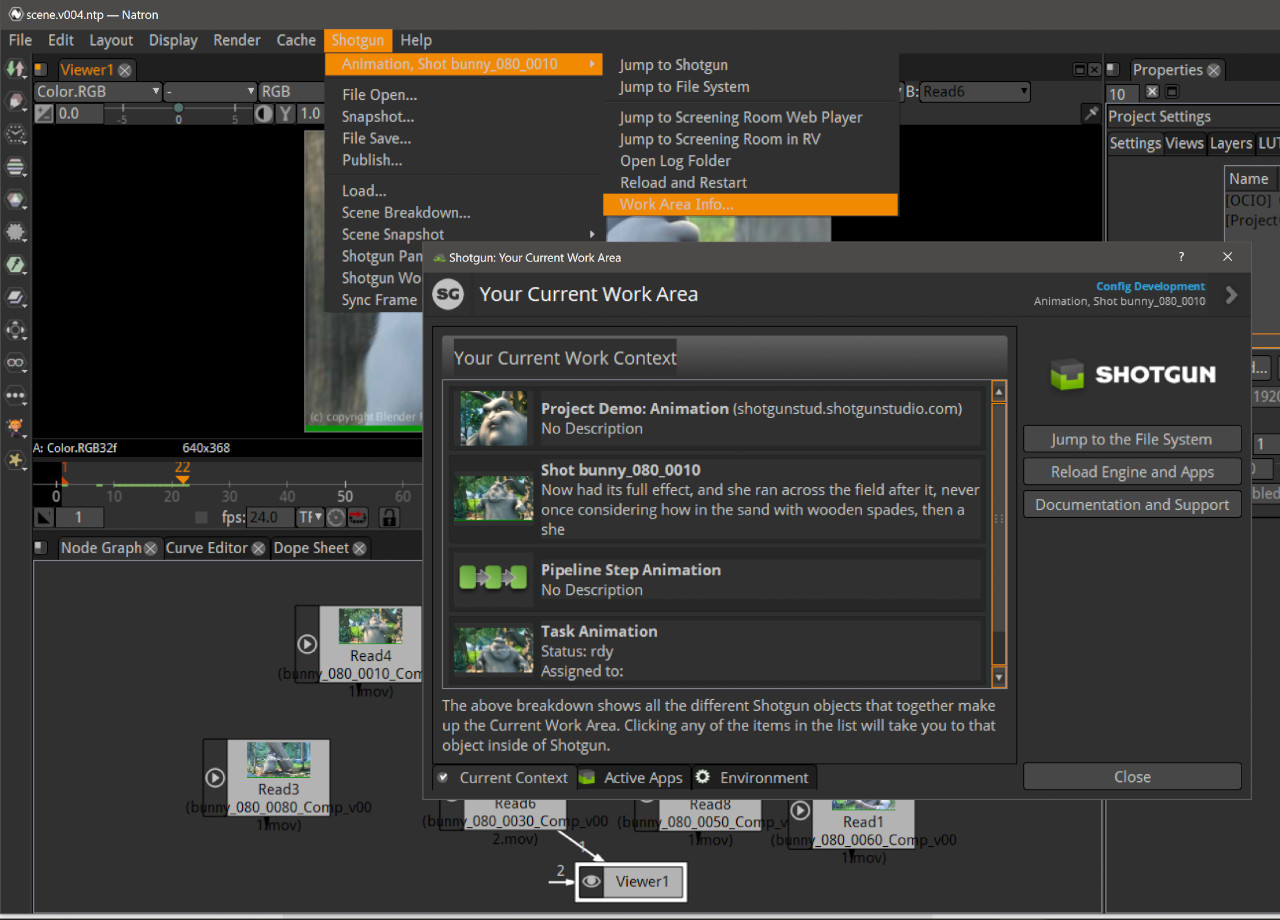The image size is (1280, 920).
Task: Click the work context scroll-up arrow
Action: tap(998, 392)
